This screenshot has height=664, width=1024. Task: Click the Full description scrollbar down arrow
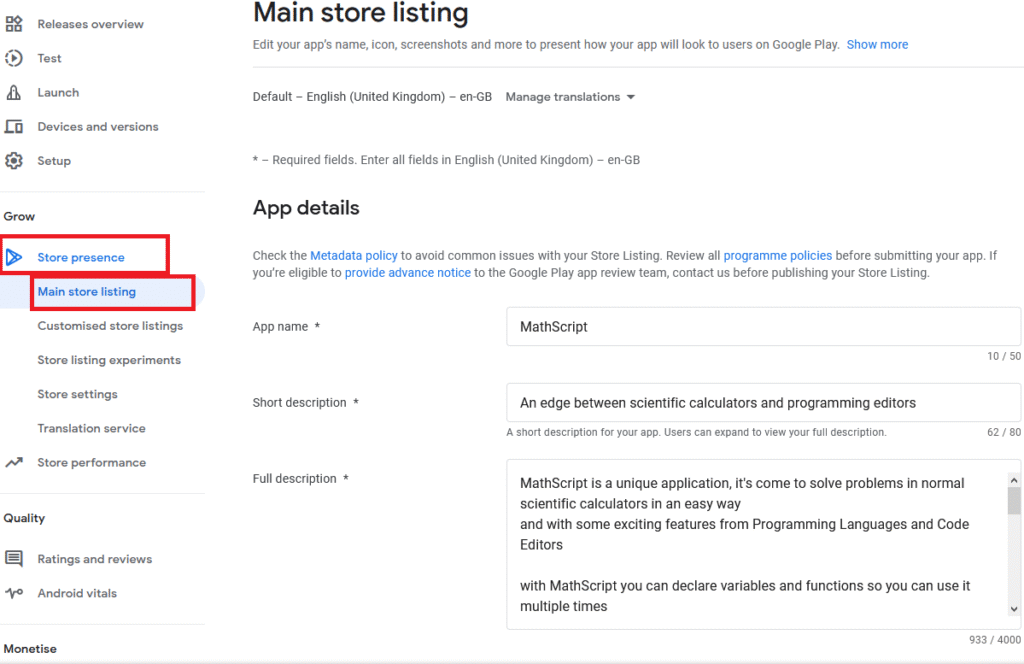pos(1014,609)
